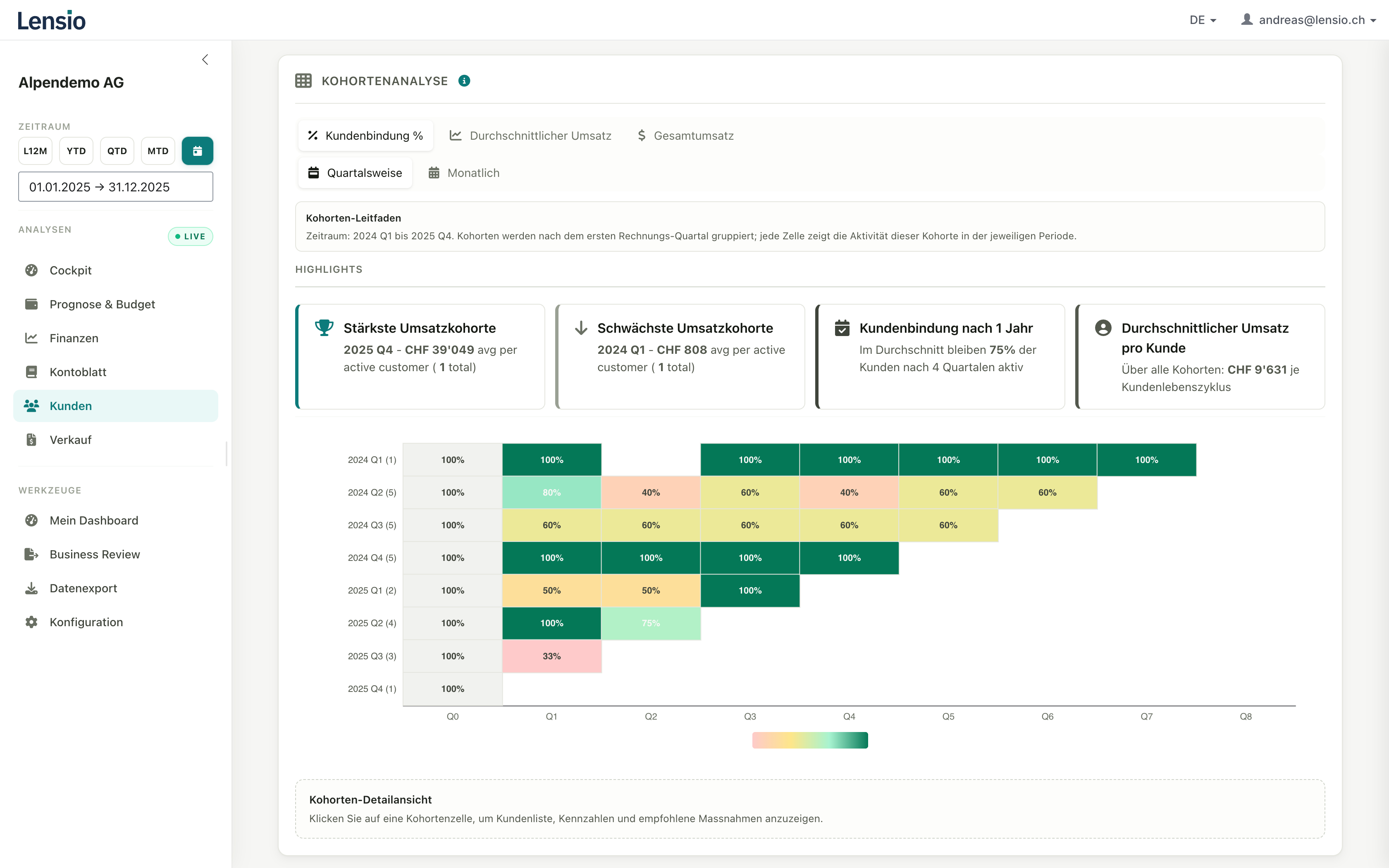Click the calendar custom date range icon

(x=198, y=151)
